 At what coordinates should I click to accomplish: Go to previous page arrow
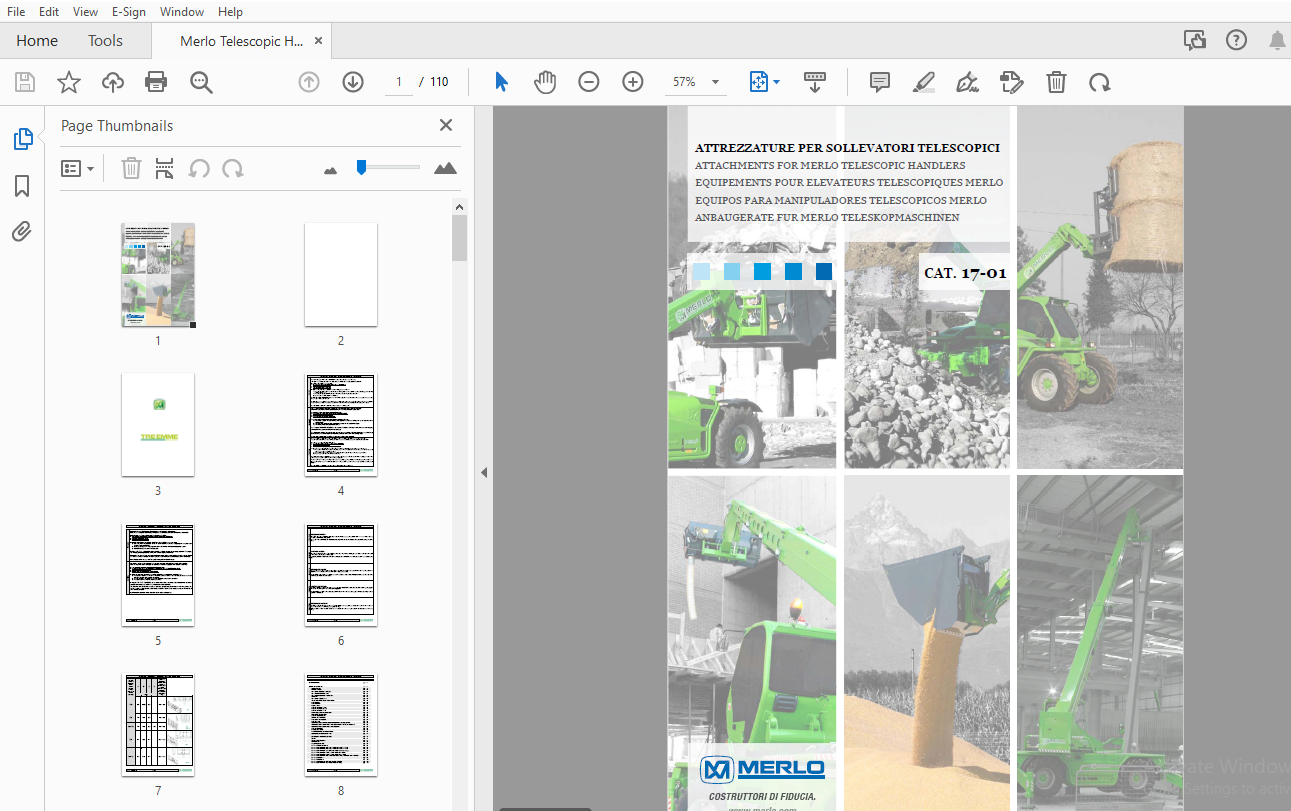(309, 82)
